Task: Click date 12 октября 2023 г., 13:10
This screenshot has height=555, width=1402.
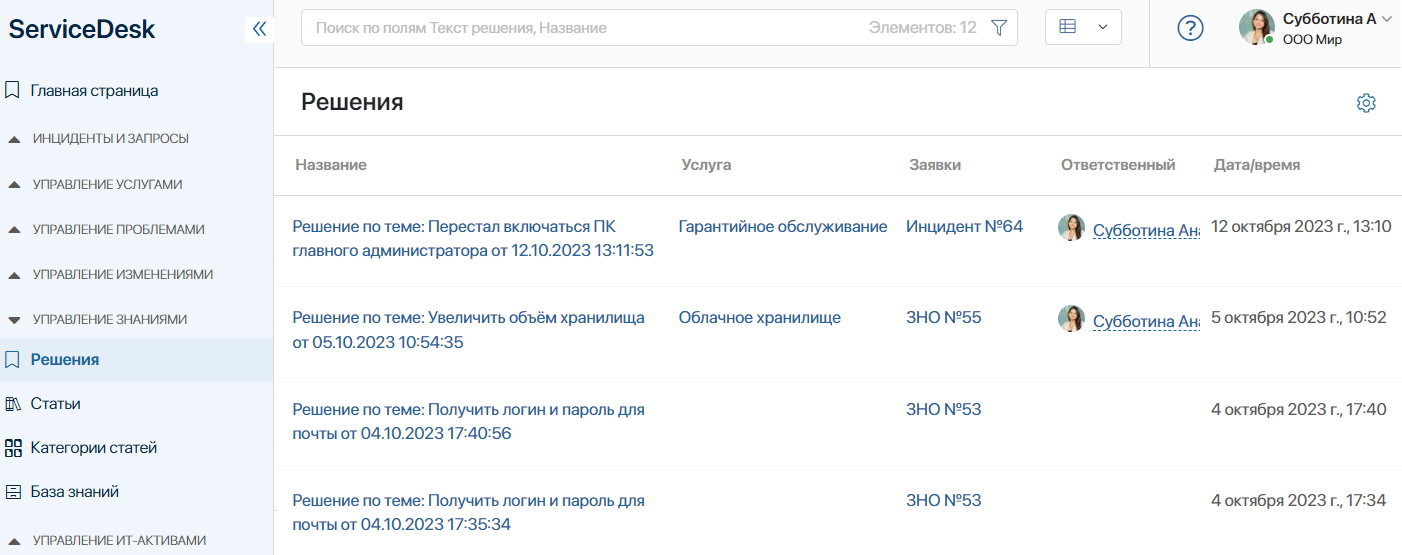Action: [x=1301, y=227]
